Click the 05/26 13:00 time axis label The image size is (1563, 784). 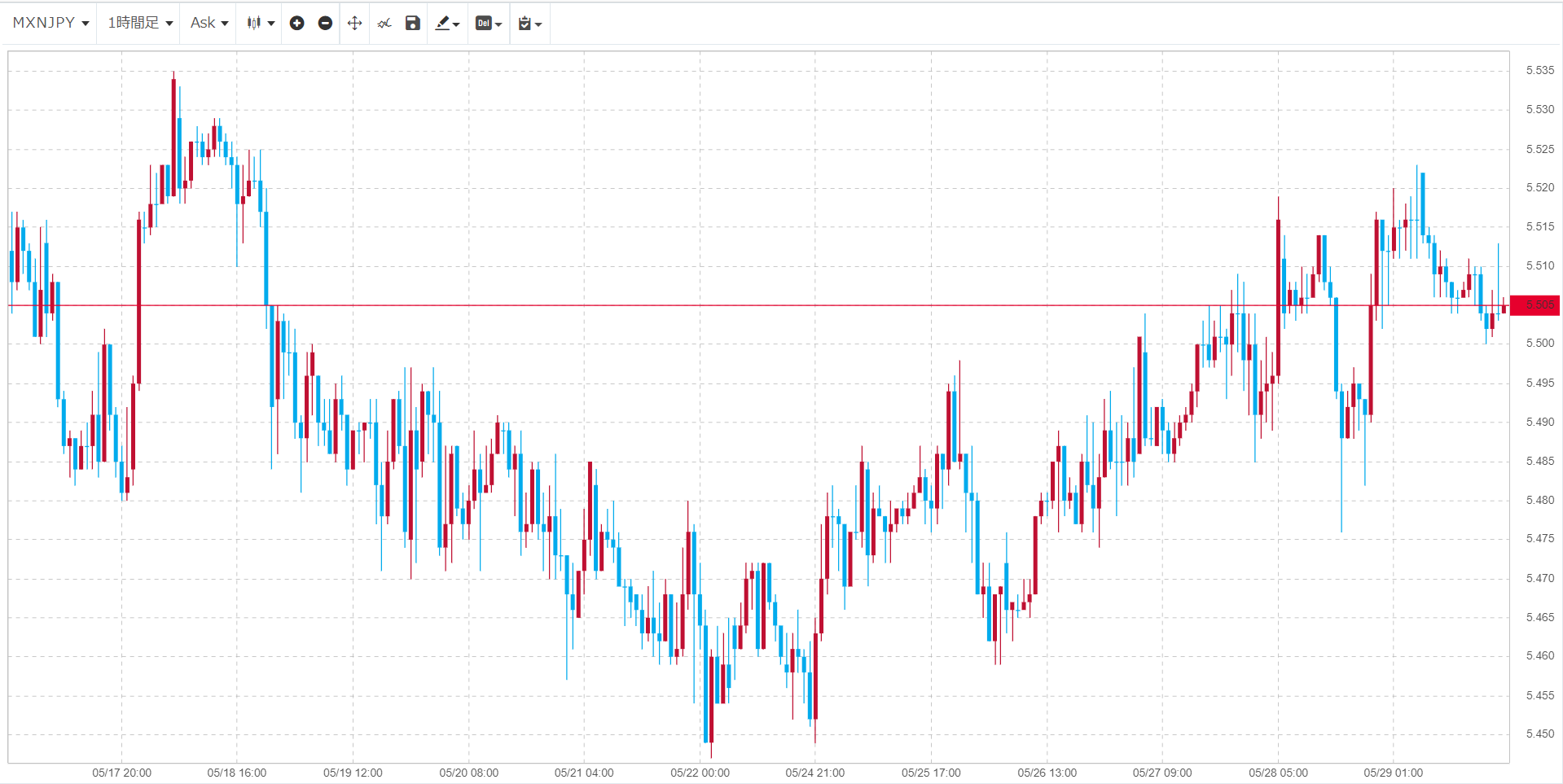(1047, 773)
